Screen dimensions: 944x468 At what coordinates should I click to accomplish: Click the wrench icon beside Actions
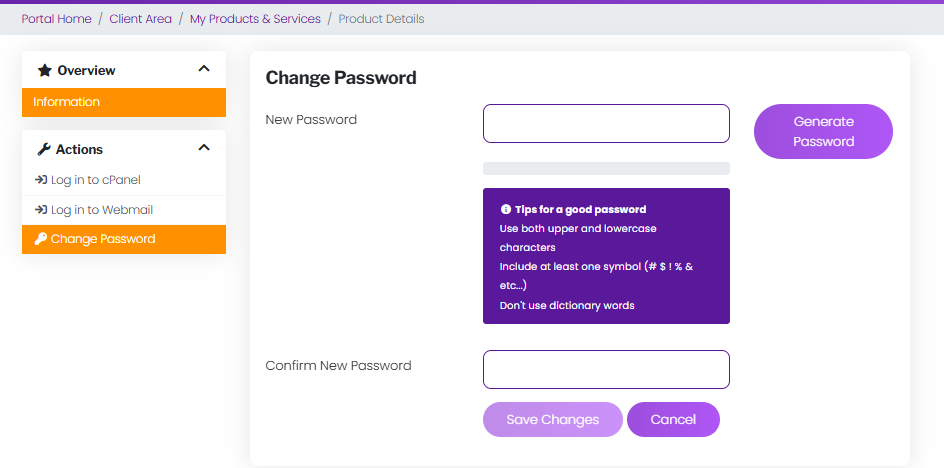[43, 149]
